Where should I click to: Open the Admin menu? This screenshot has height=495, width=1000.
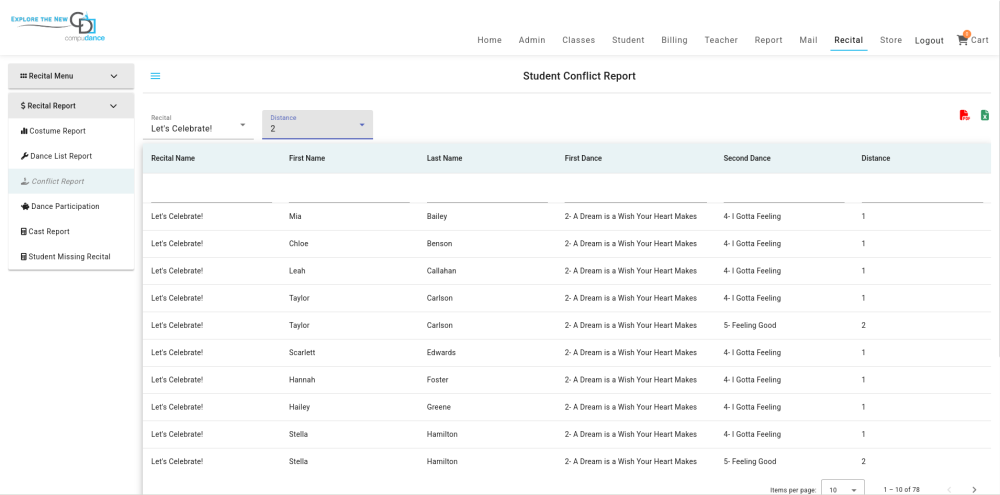[x=532, y=40]
